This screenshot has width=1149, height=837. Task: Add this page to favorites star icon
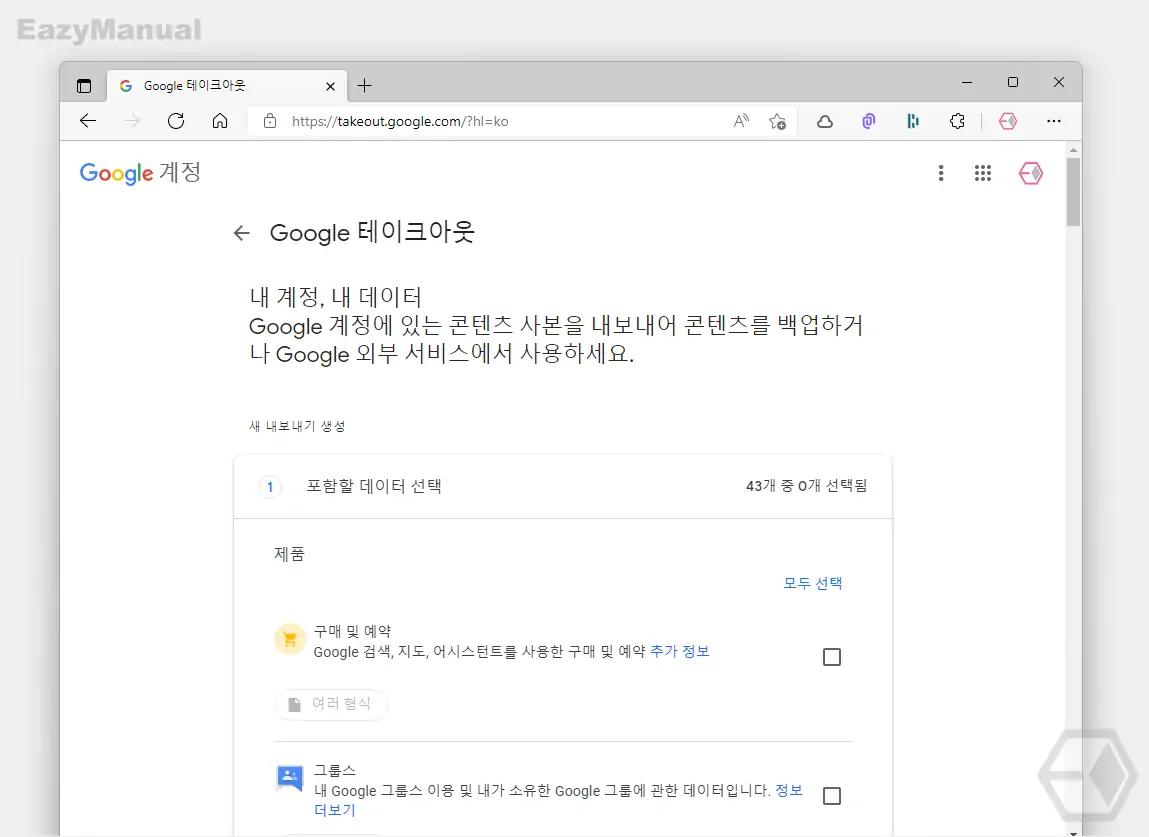(777, 121)
